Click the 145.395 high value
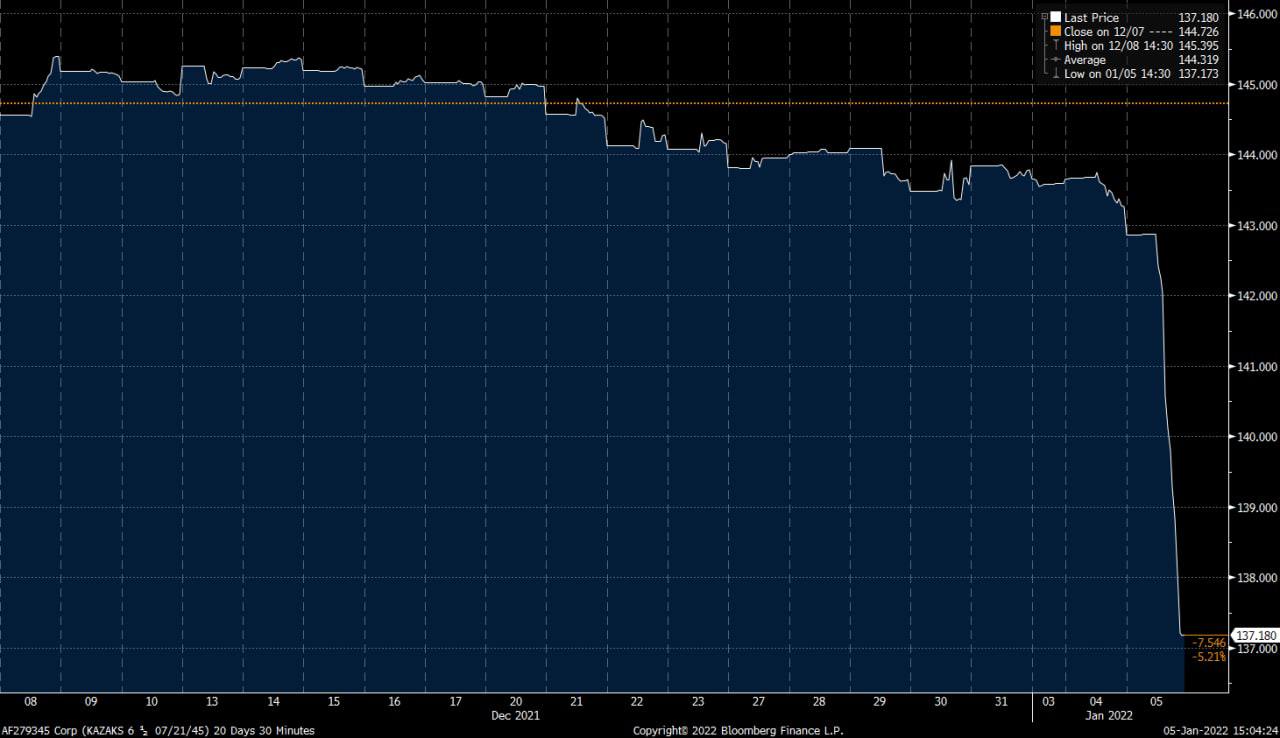The width and height of the screenshot is (1280, 738). pyautogui.click(x=1199, y=46)
